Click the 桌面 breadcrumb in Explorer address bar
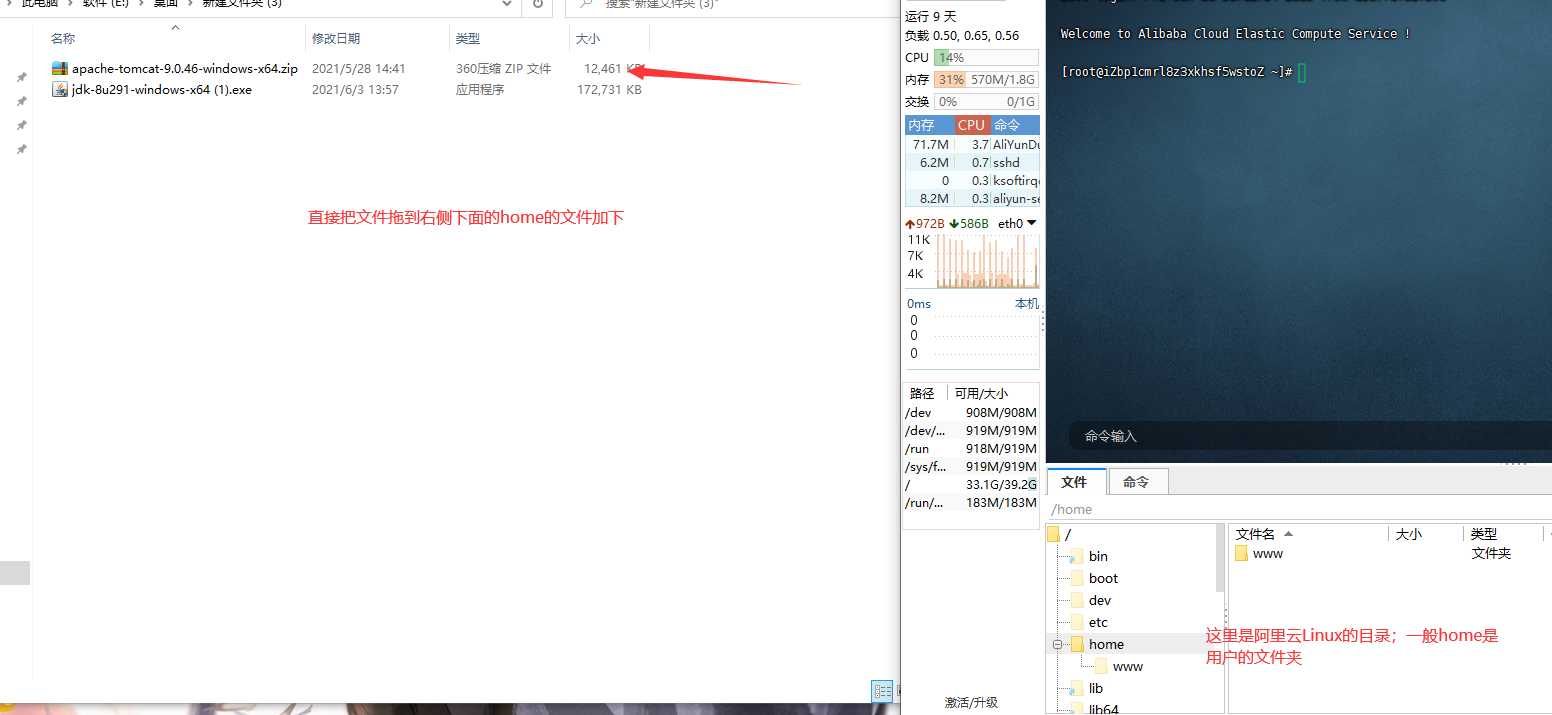 pyautogui.click(x=166, y=3)
